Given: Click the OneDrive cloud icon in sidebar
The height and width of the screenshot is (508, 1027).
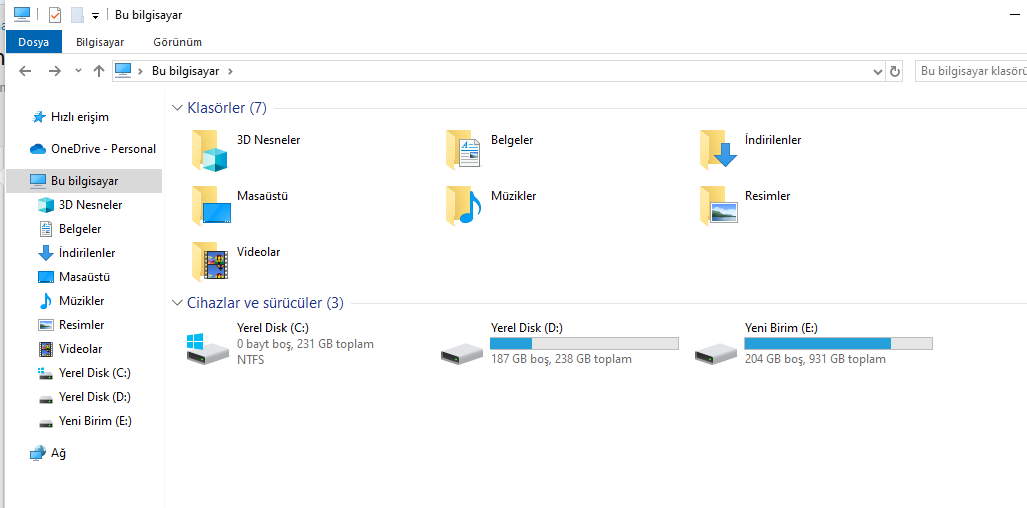Looking at the screenshot, I should point(38,149).
